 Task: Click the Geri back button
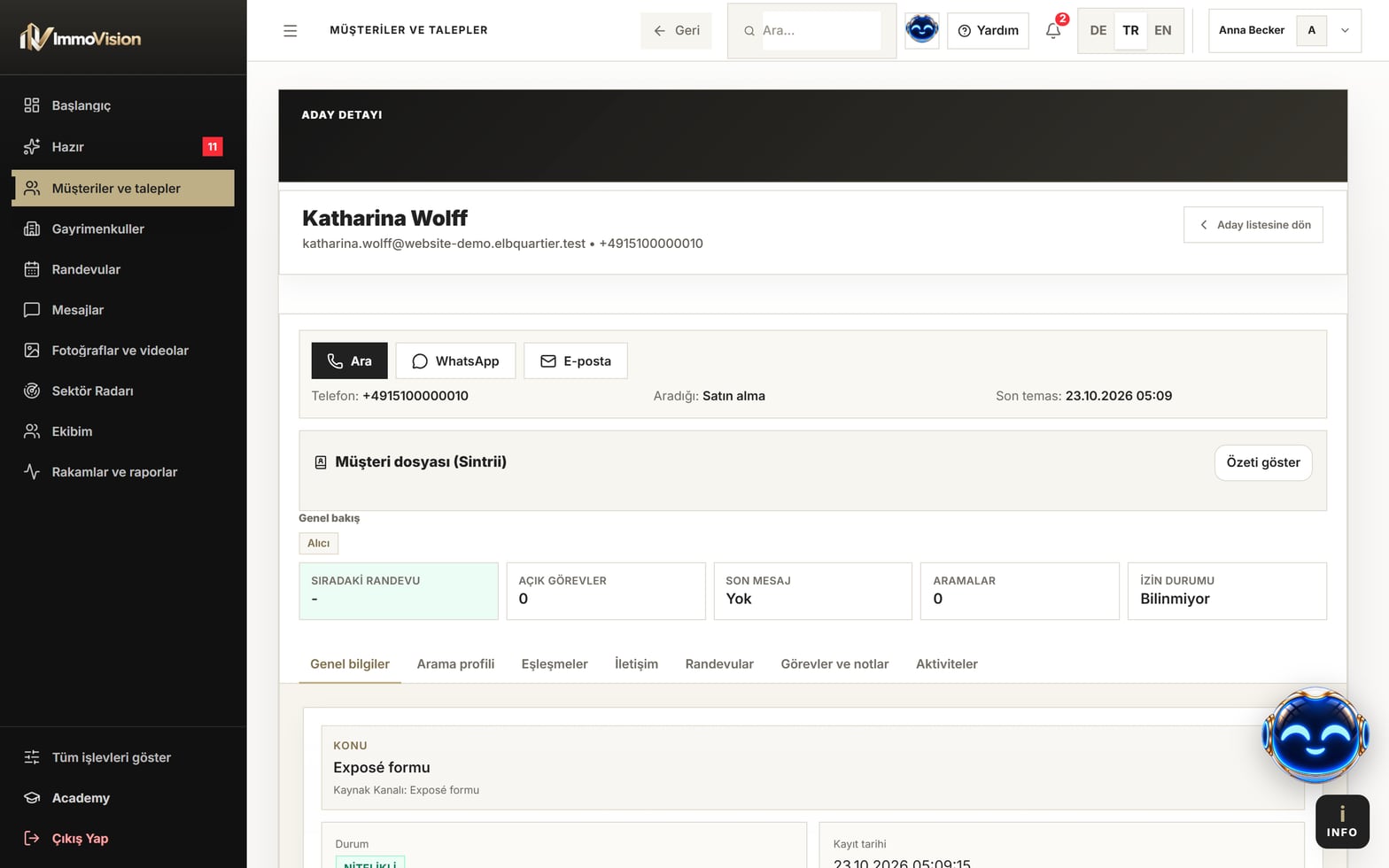click(x=676, y=30)
